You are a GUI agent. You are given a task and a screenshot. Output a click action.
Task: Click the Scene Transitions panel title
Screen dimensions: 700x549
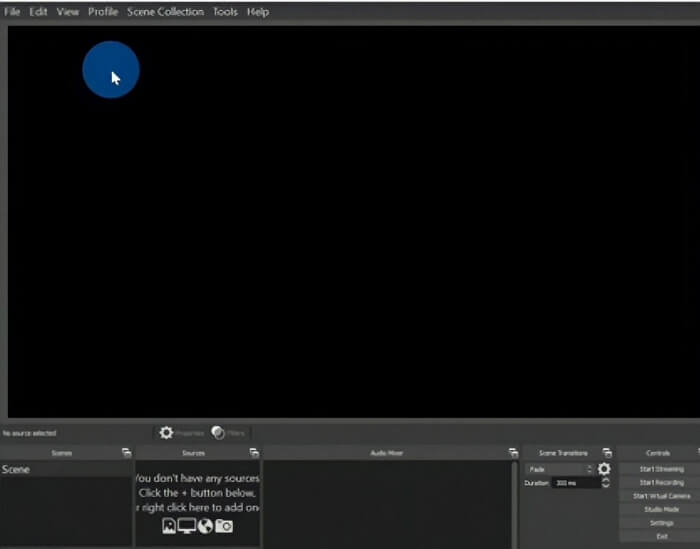click(x=563, y=453)
